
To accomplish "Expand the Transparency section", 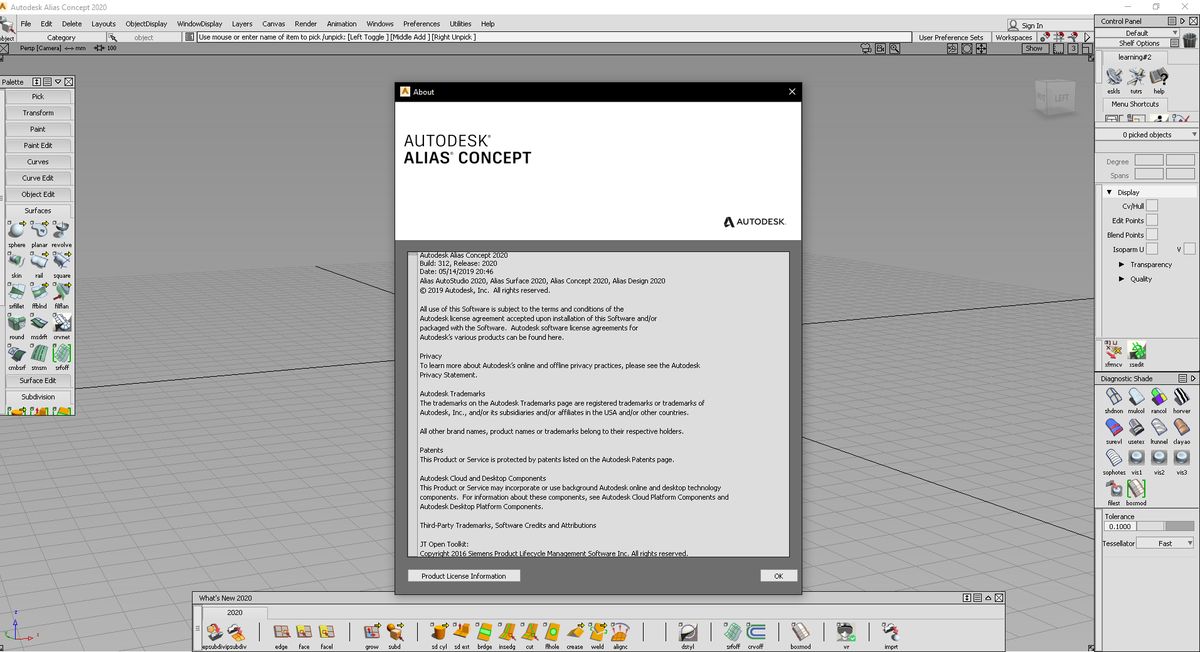I will click(x=1122, y=265).
